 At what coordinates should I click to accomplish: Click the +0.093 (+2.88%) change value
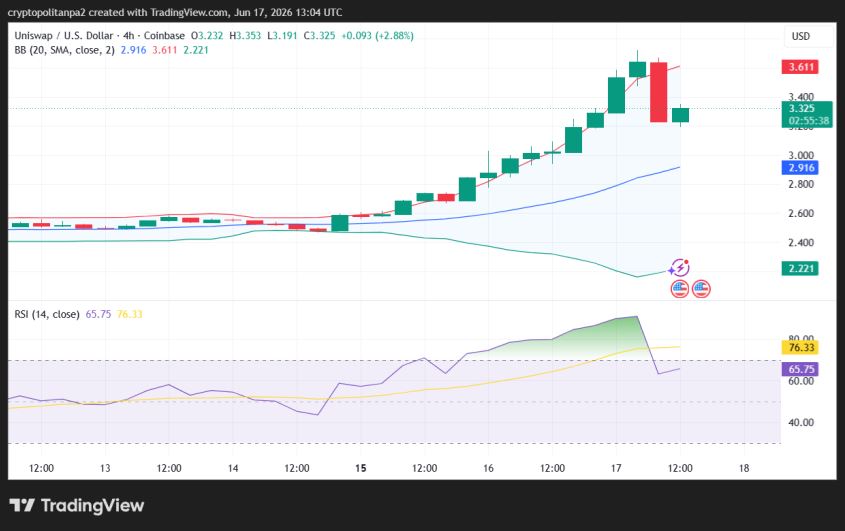click(378, 36)
